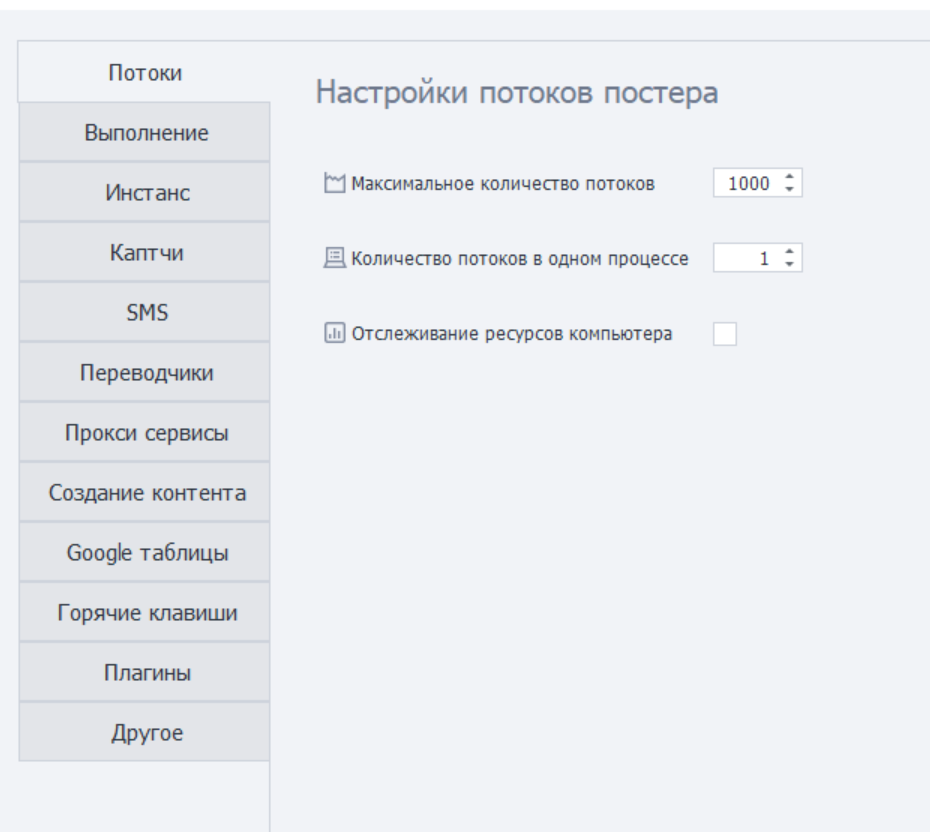Image resolution: width=930 pixels, height=832 pixels.
Task: Open the Переводчики tab
Action: point(145,372)
